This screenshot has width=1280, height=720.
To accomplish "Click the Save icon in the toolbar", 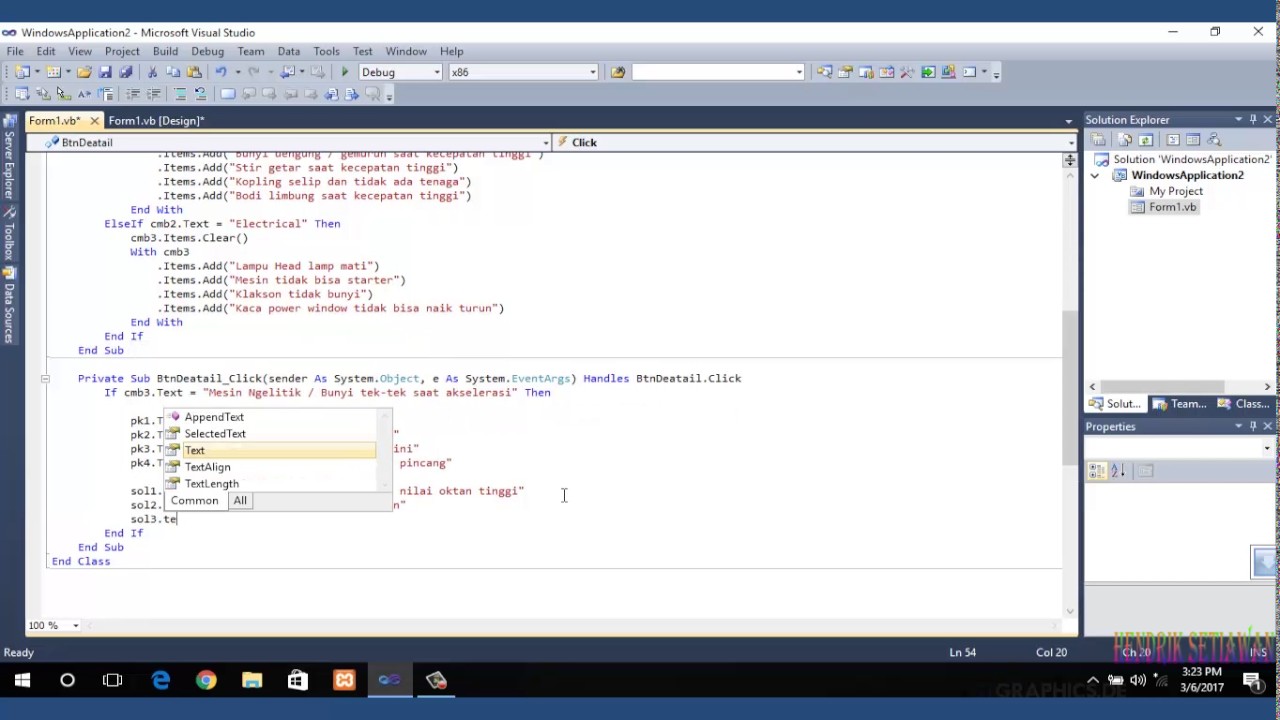I will point(105,72).
